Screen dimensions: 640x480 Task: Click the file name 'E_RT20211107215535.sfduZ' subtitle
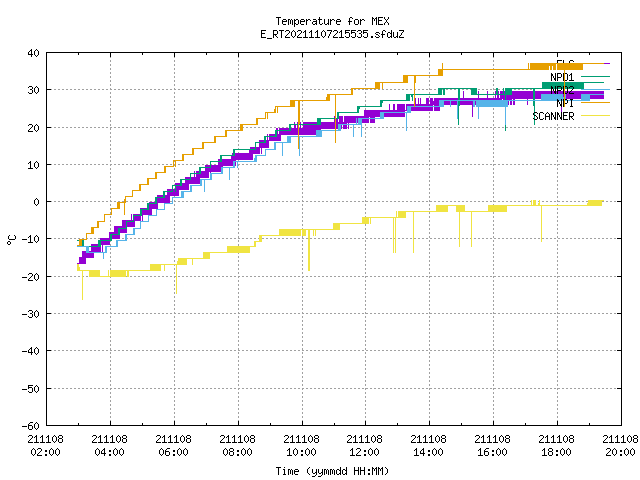tap(332, 34)
